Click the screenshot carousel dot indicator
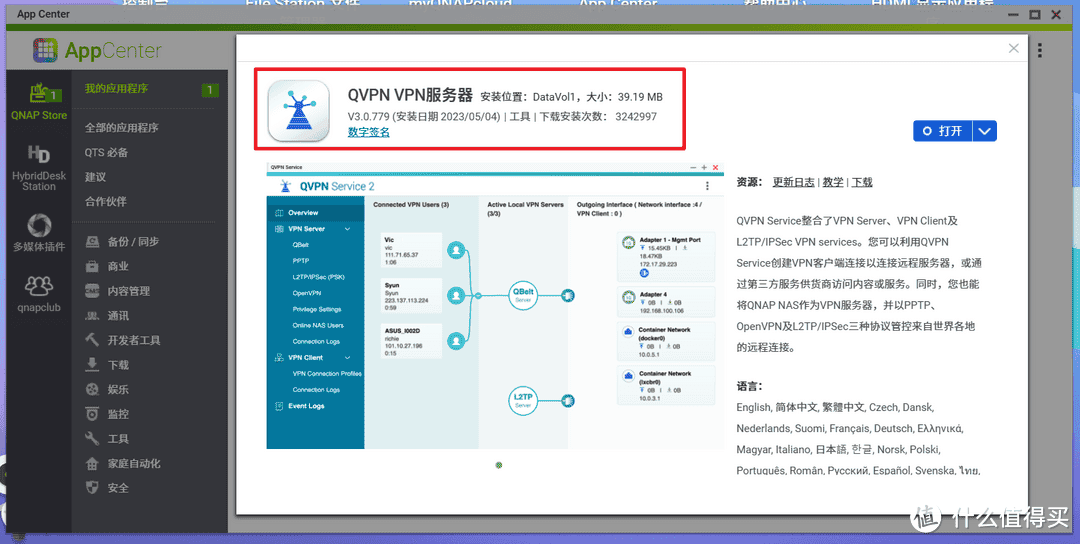 tap(499, 465)
